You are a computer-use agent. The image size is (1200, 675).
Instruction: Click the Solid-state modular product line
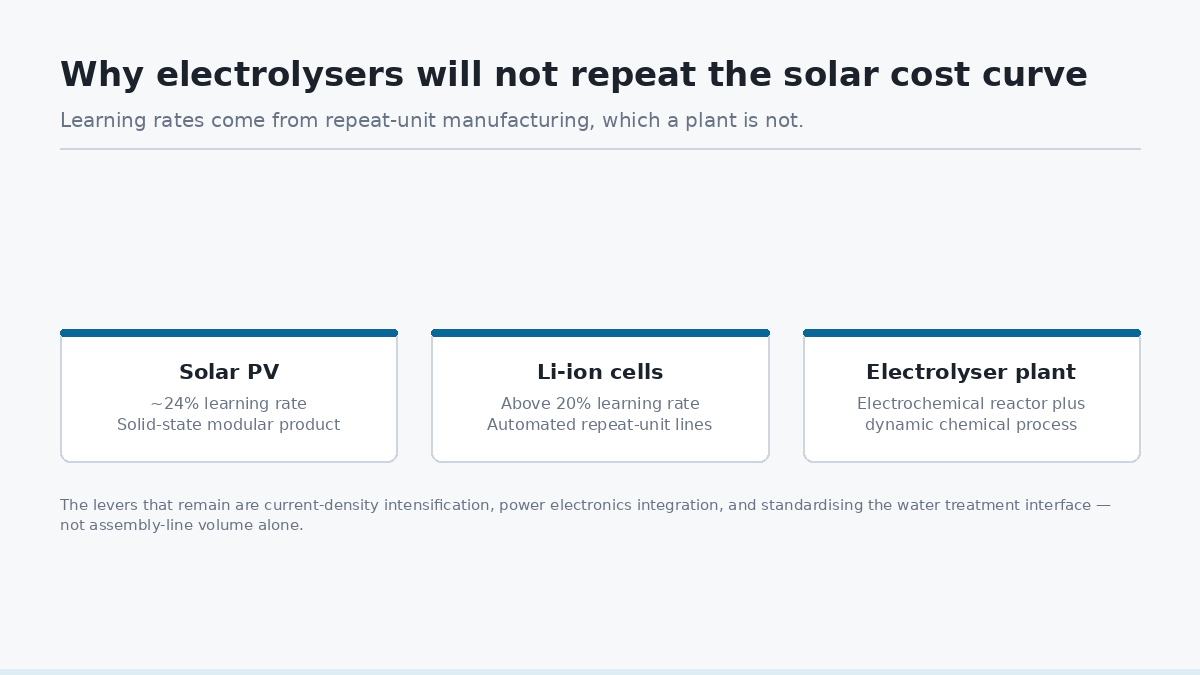[229, 425]
